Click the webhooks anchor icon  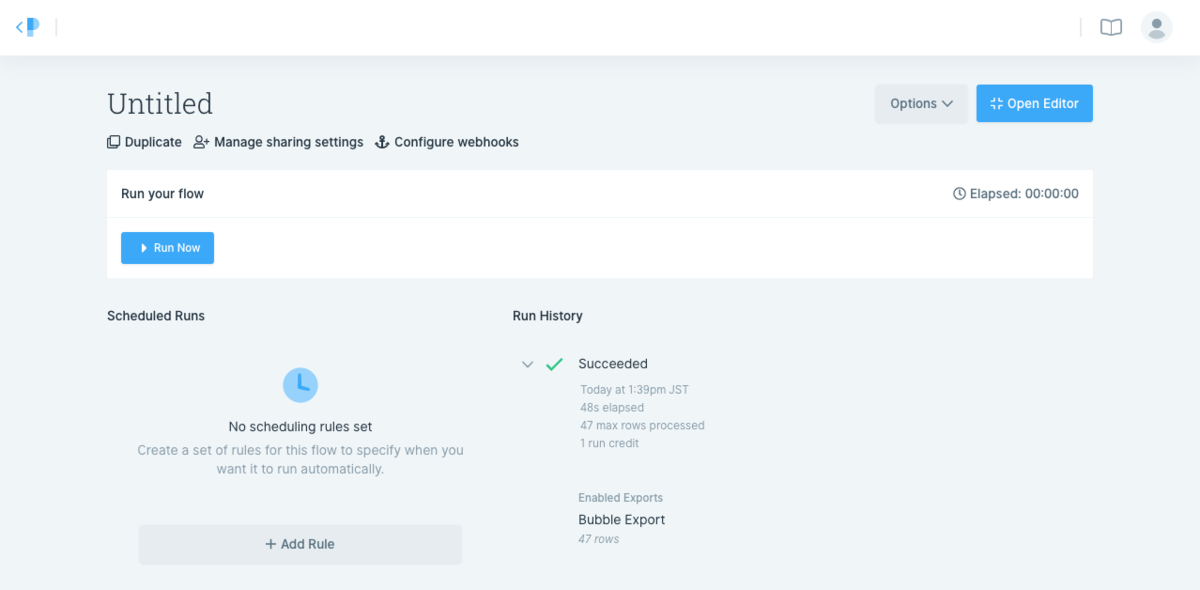(x=381, y=142)
